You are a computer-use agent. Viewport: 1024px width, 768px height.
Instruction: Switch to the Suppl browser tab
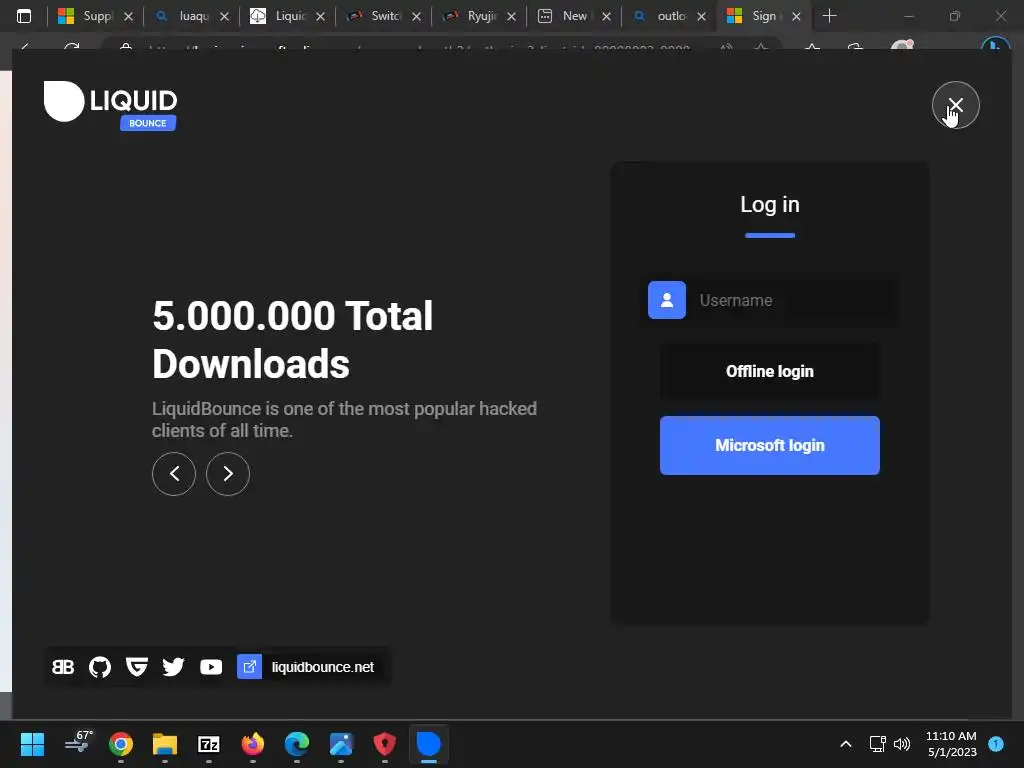[x=95, y=16]
